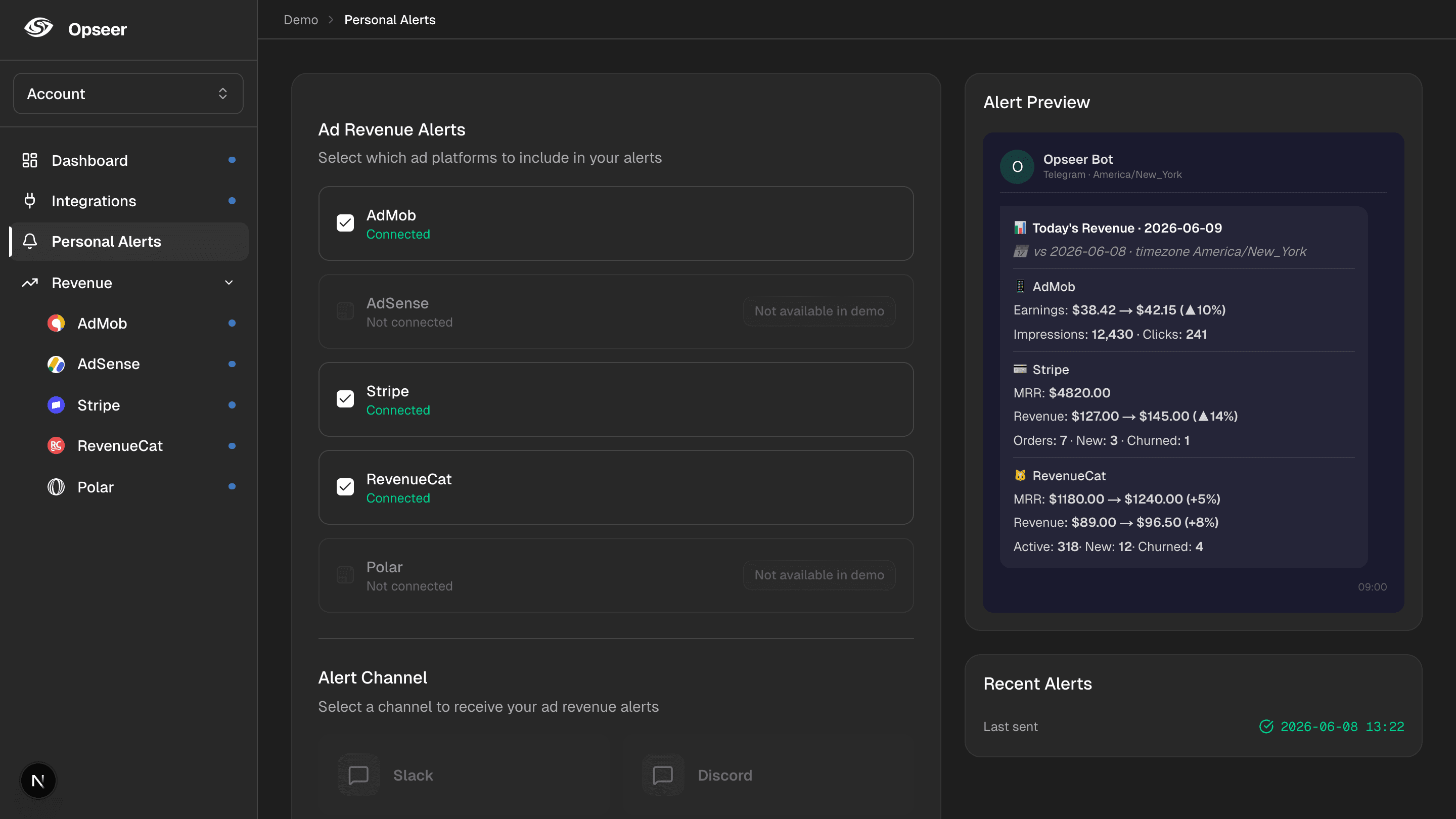Click the Polar logo in sidebar
Screen dimensions: 1456x819
click(56, 487)
